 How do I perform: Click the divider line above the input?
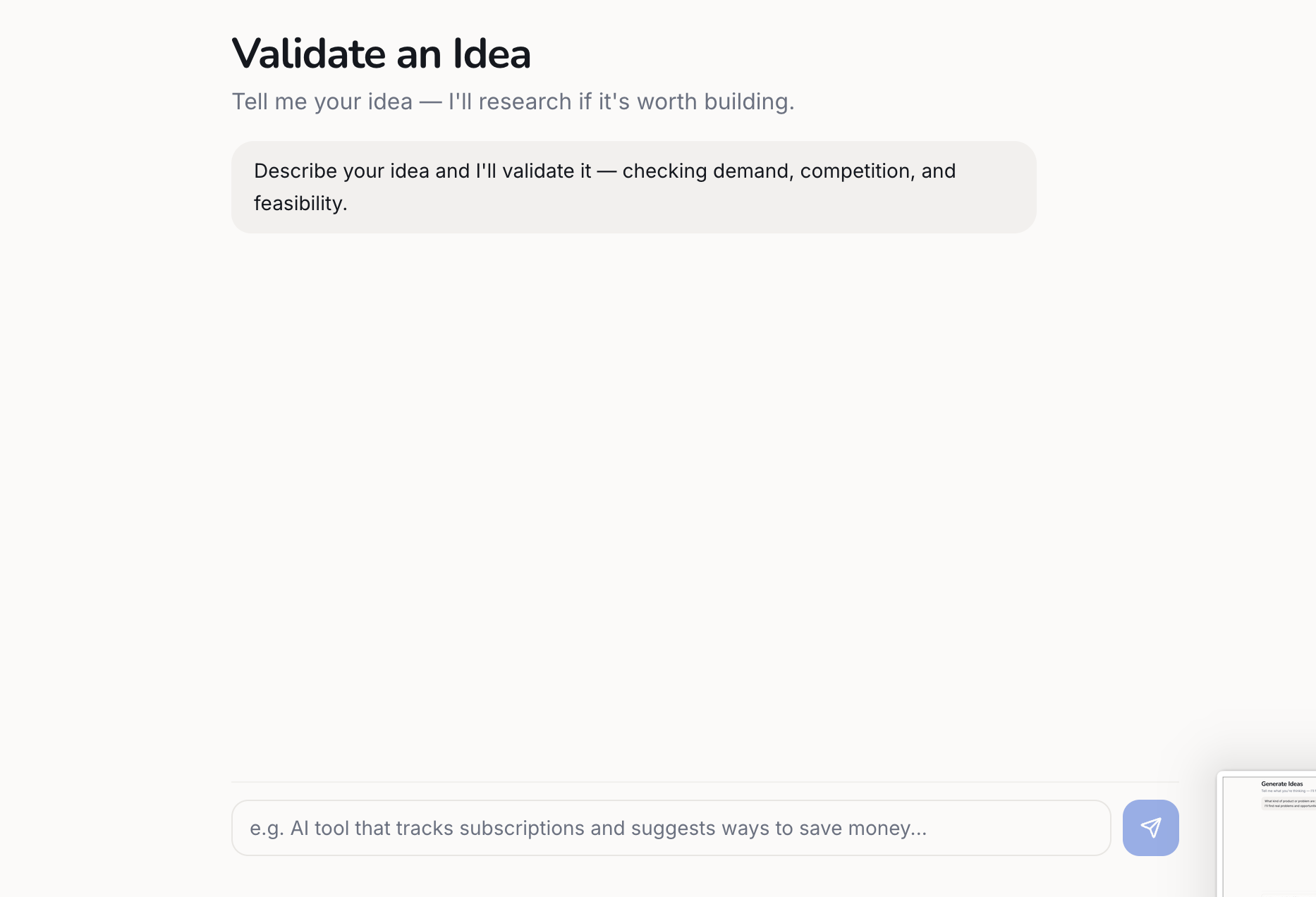[670, 781]
